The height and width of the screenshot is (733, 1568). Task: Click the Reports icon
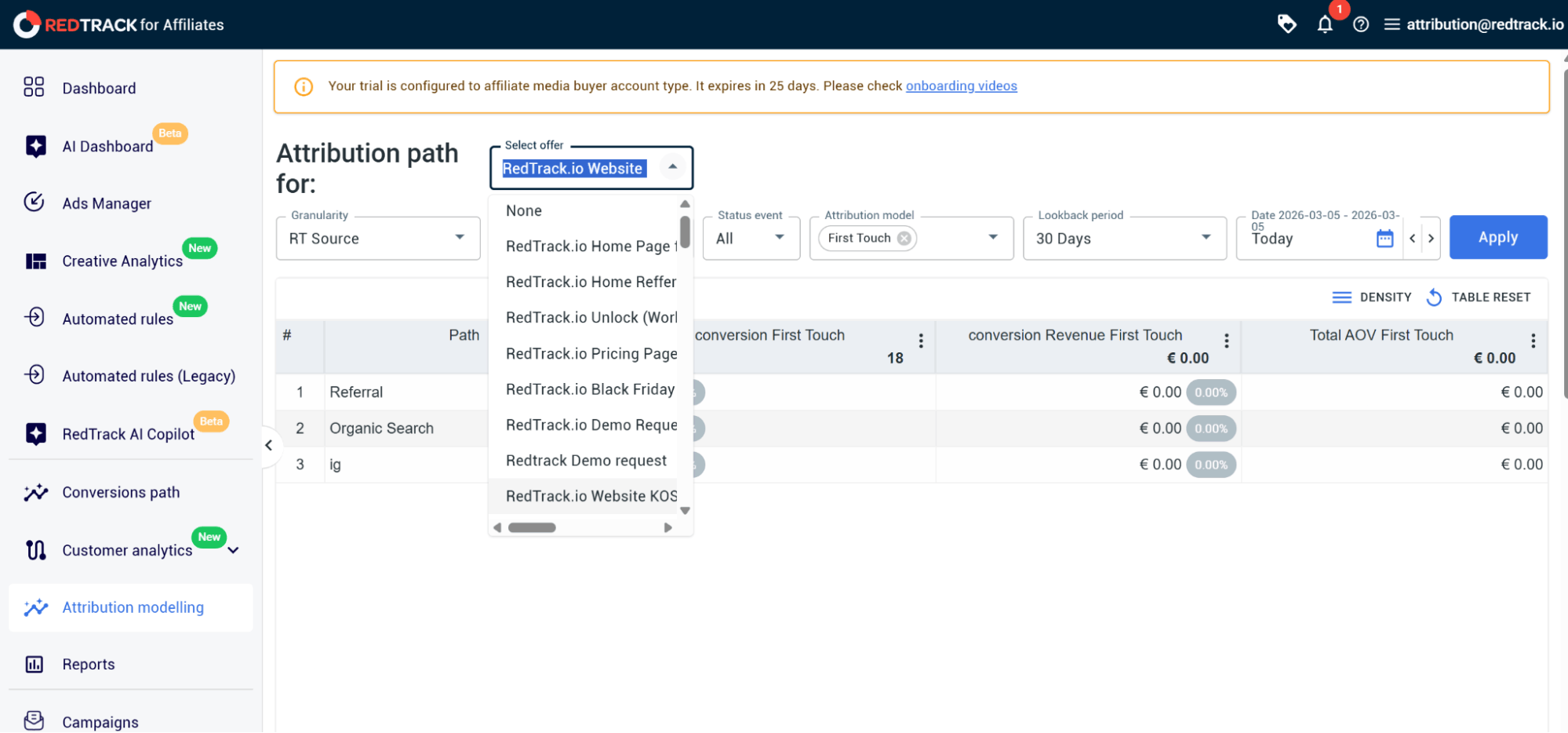tap(35, 664)
